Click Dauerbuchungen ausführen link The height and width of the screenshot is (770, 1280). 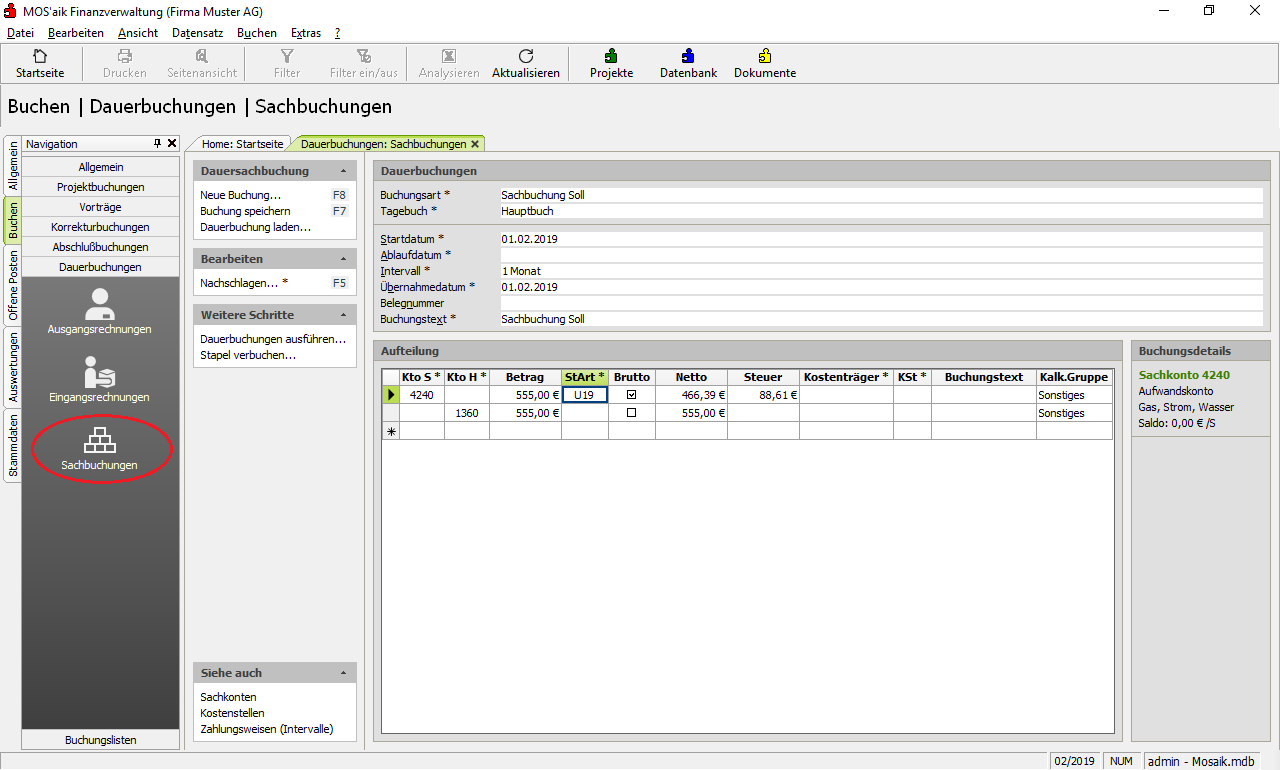(x=272, y=339)
